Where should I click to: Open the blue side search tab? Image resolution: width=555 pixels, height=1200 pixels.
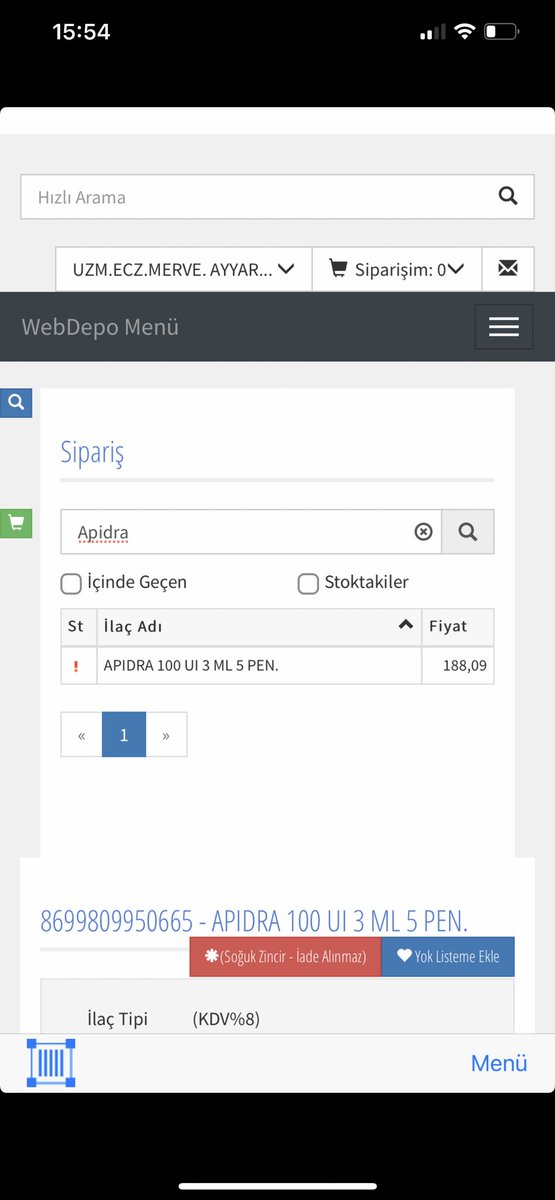pos(16,403)
